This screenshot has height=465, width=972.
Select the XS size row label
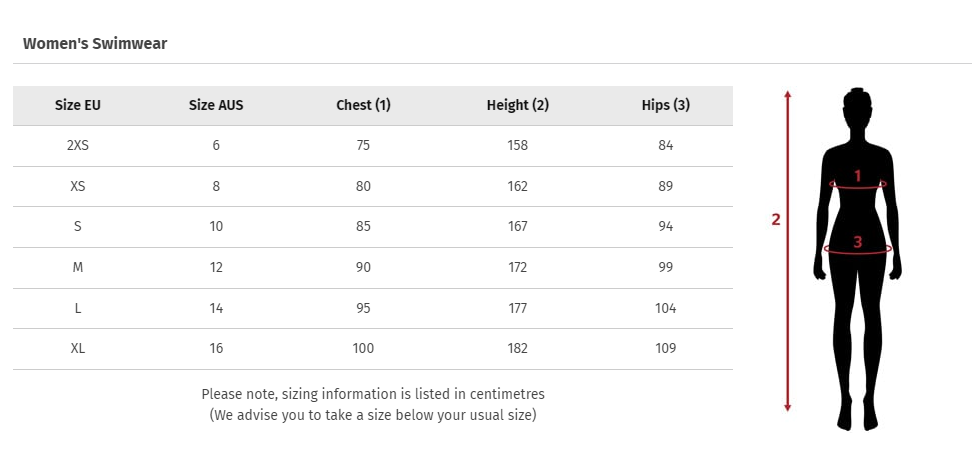77,186
